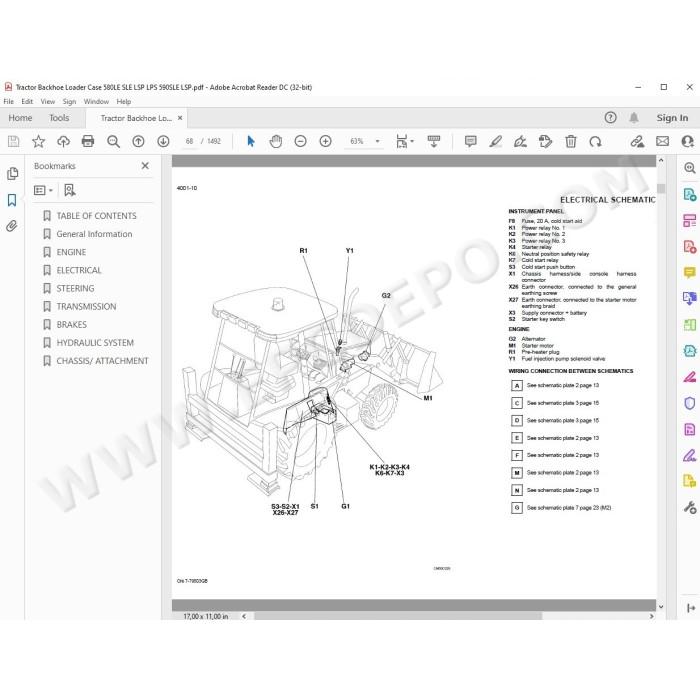Bookmark the file with the star icon
This screenshot has height=700, width=700.
click(x=38, y=142)
